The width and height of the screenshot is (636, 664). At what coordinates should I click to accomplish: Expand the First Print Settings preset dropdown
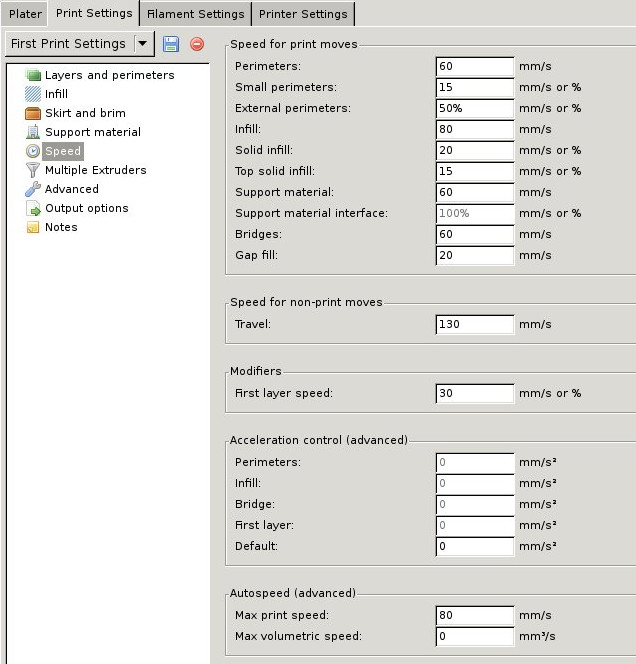(143, 44)
